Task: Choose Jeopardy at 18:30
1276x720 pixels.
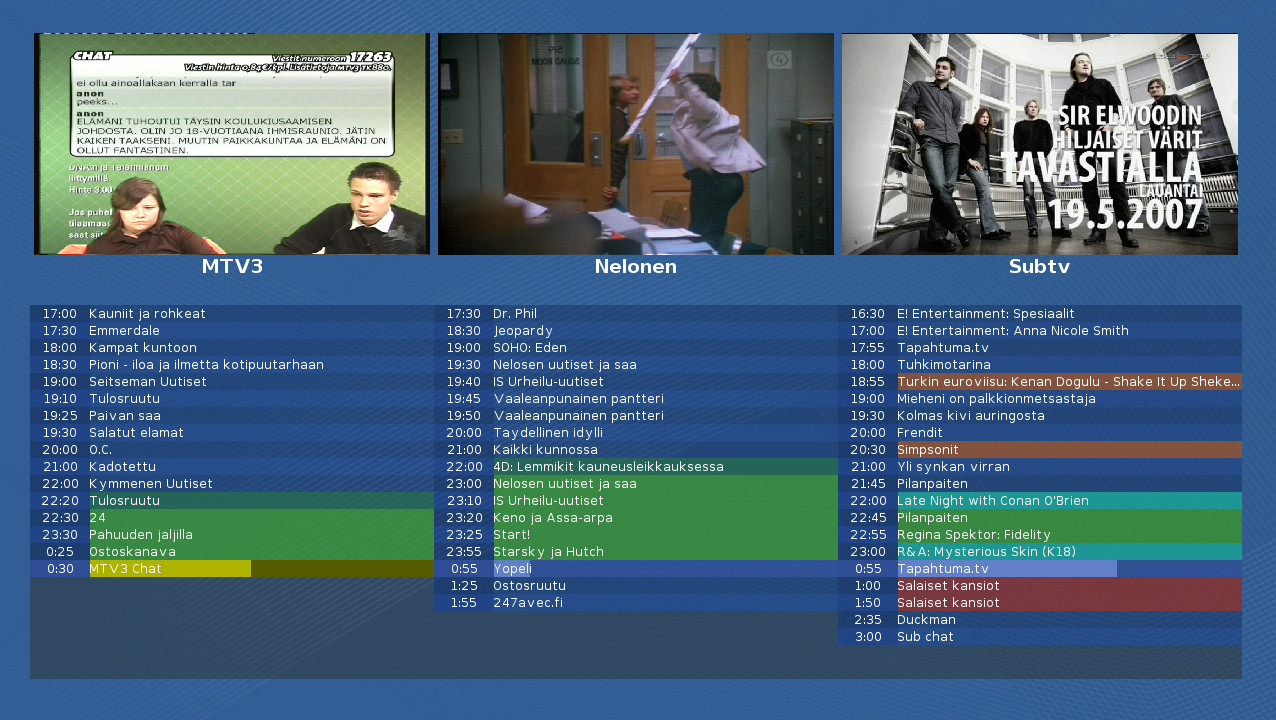Action: 636,331
